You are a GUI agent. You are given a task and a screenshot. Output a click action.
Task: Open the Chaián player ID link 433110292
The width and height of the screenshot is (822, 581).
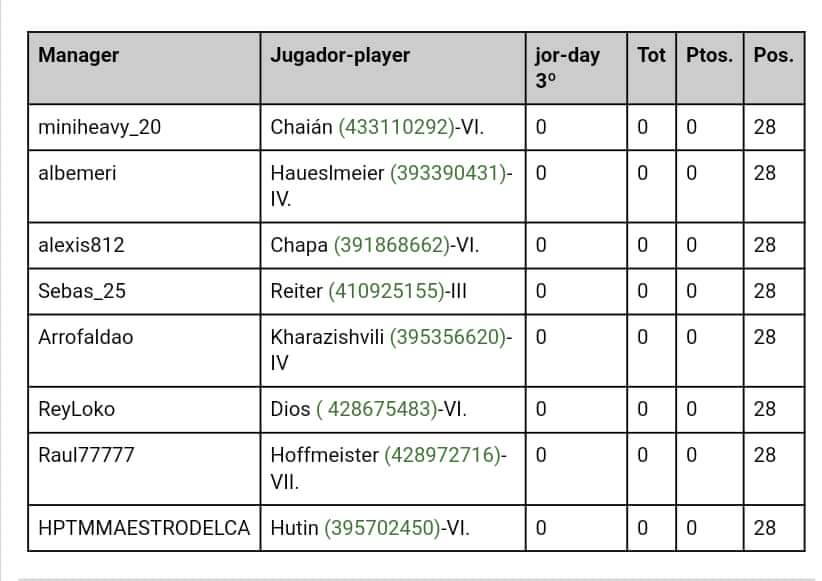[396, 127]
